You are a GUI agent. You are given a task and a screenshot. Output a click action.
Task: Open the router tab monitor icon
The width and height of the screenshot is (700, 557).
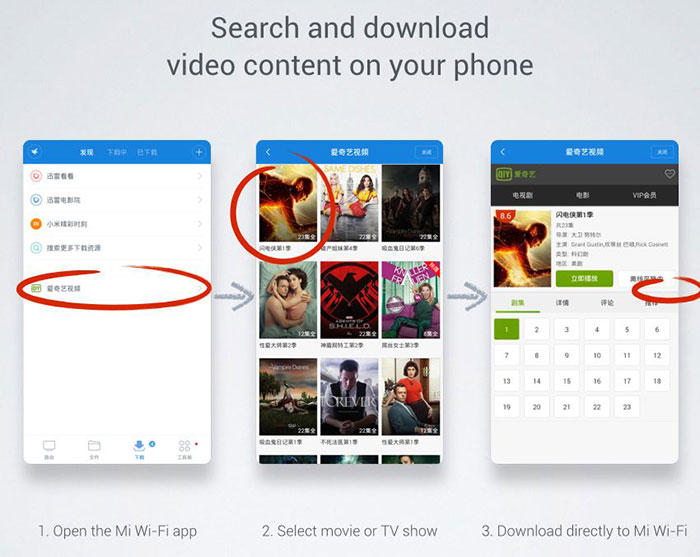(x=49, y=446)
